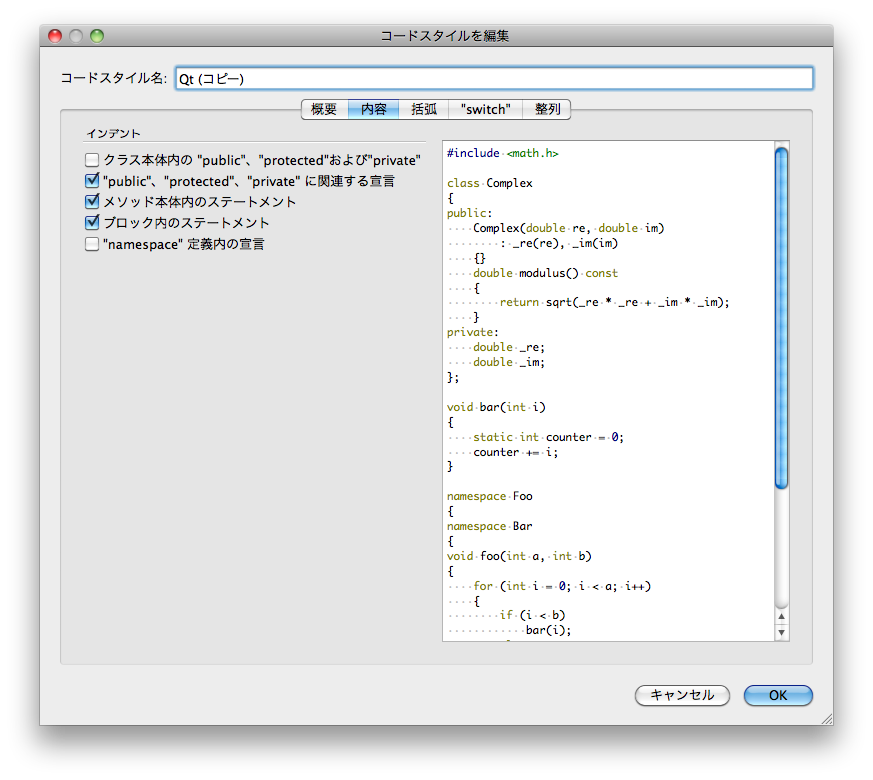Viewport: 873px width, 780px height.
Task: Confirm with the OK button
Action: [778, 695]
